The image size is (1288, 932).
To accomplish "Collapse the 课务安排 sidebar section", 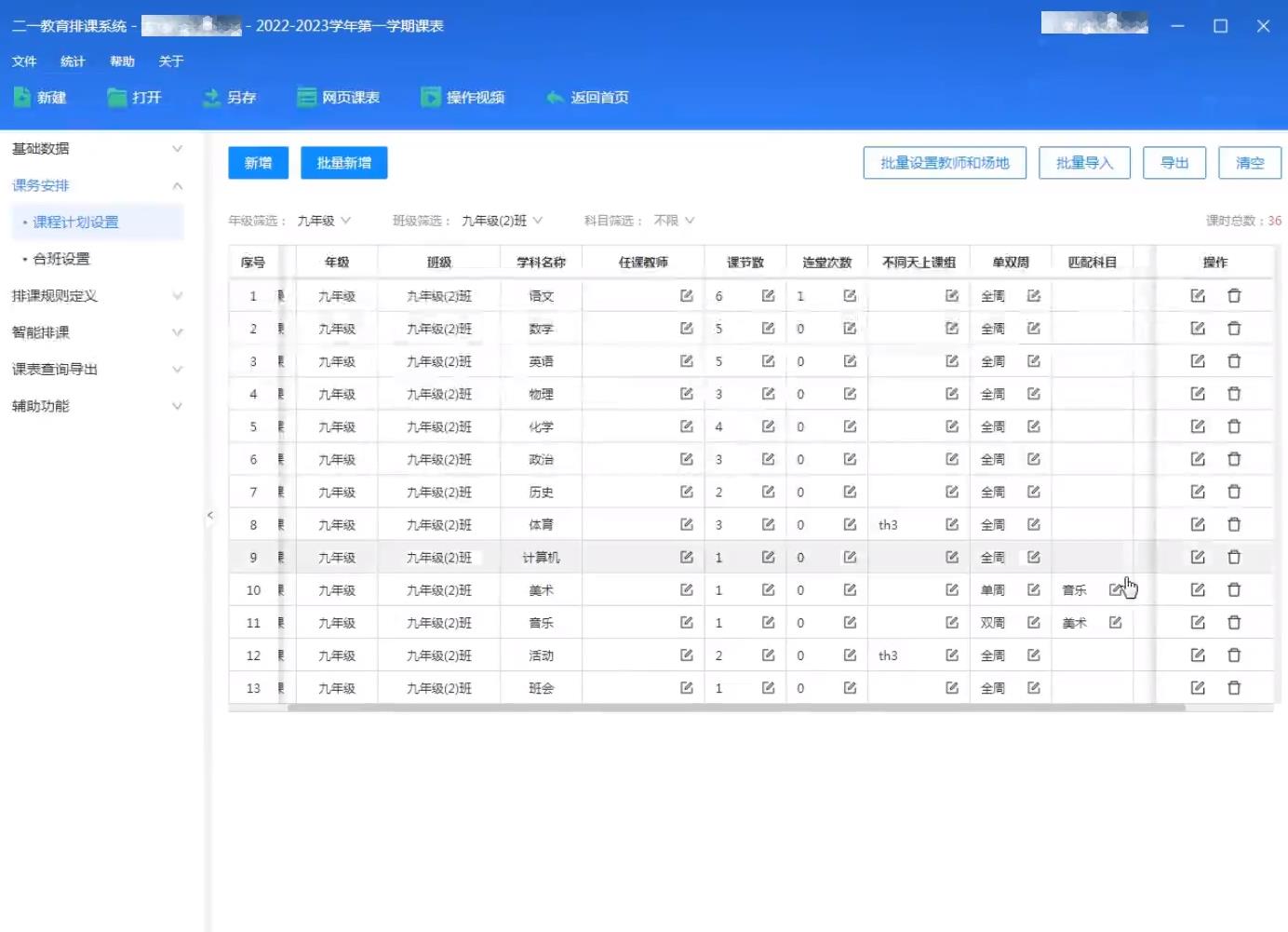I will coord(97,185).
